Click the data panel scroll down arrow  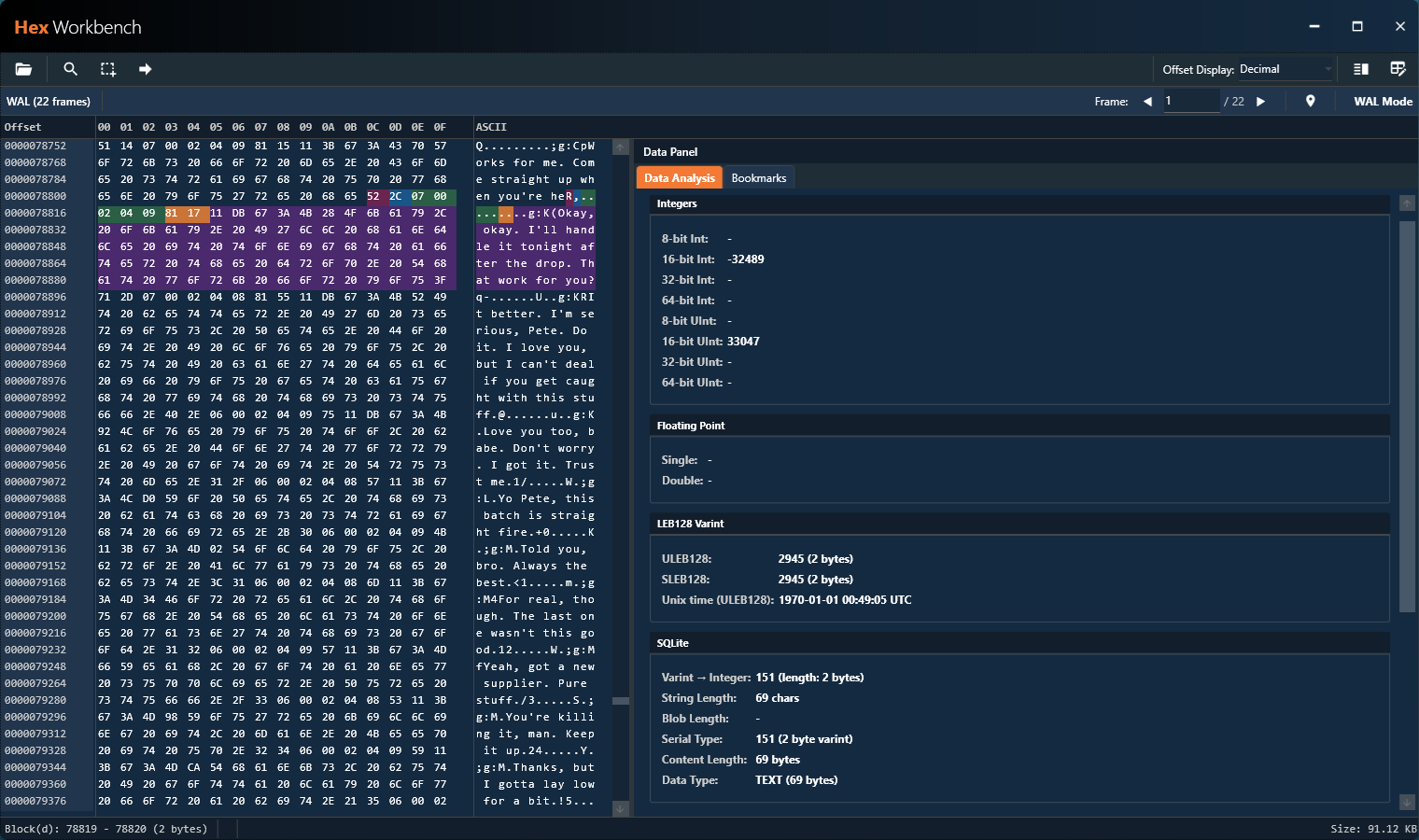(x=1408, y=803)
